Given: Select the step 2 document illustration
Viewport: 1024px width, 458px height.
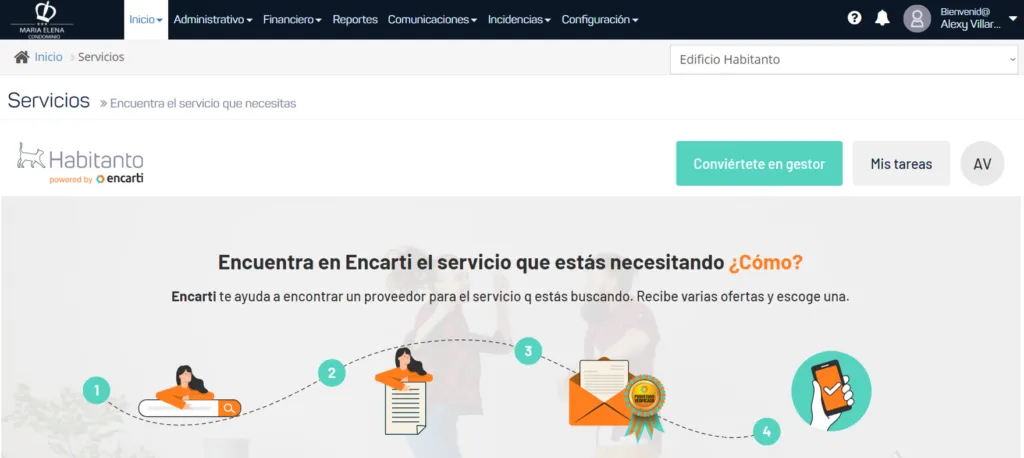Looking at the screenshot, I should [404, 391].
